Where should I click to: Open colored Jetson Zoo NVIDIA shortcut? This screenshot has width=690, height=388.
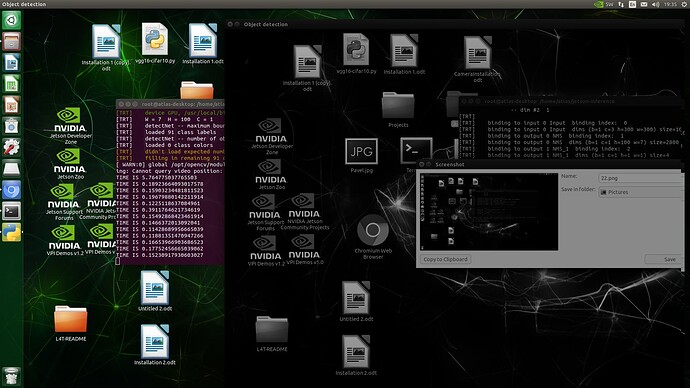pos(70,164)
